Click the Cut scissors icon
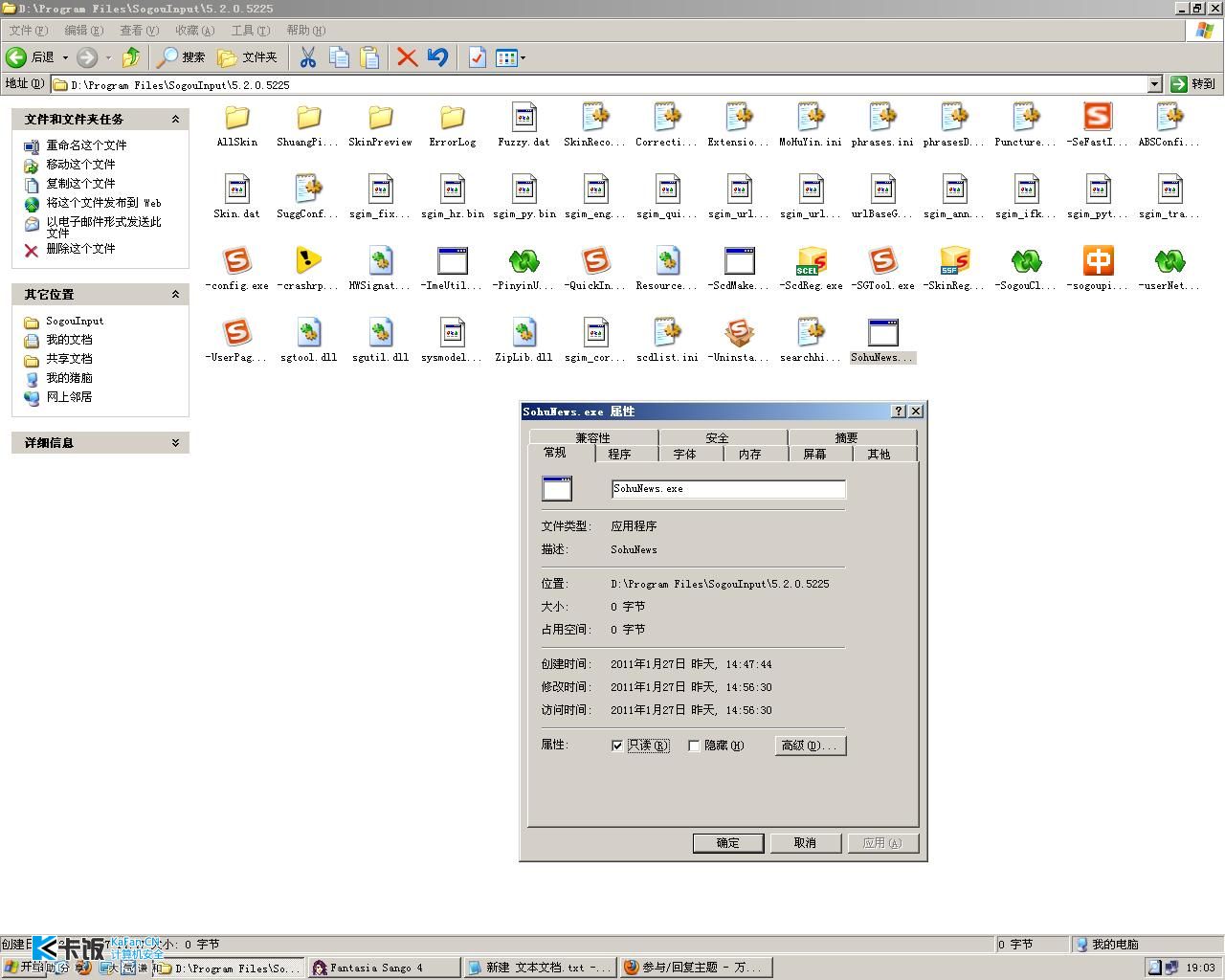The image size is (1225, 980). [307, 57]
